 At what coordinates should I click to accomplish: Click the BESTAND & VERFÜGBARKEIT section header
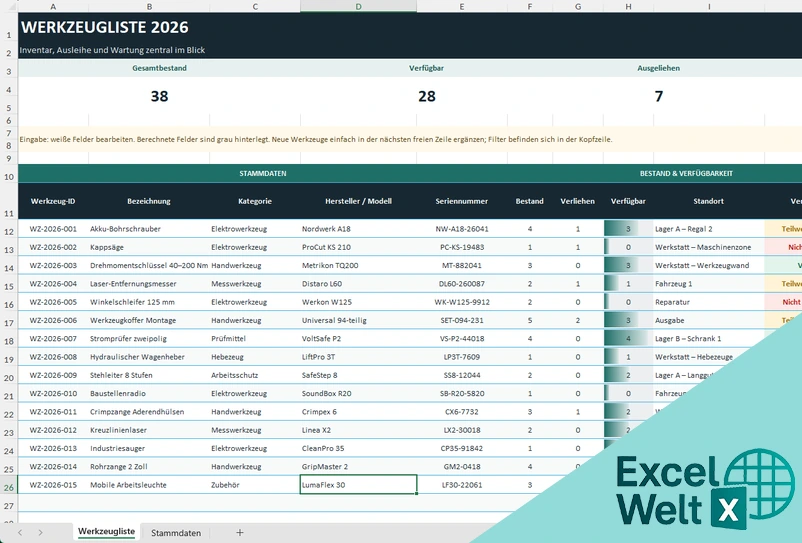pyautogui.click(x=686, y=173)
